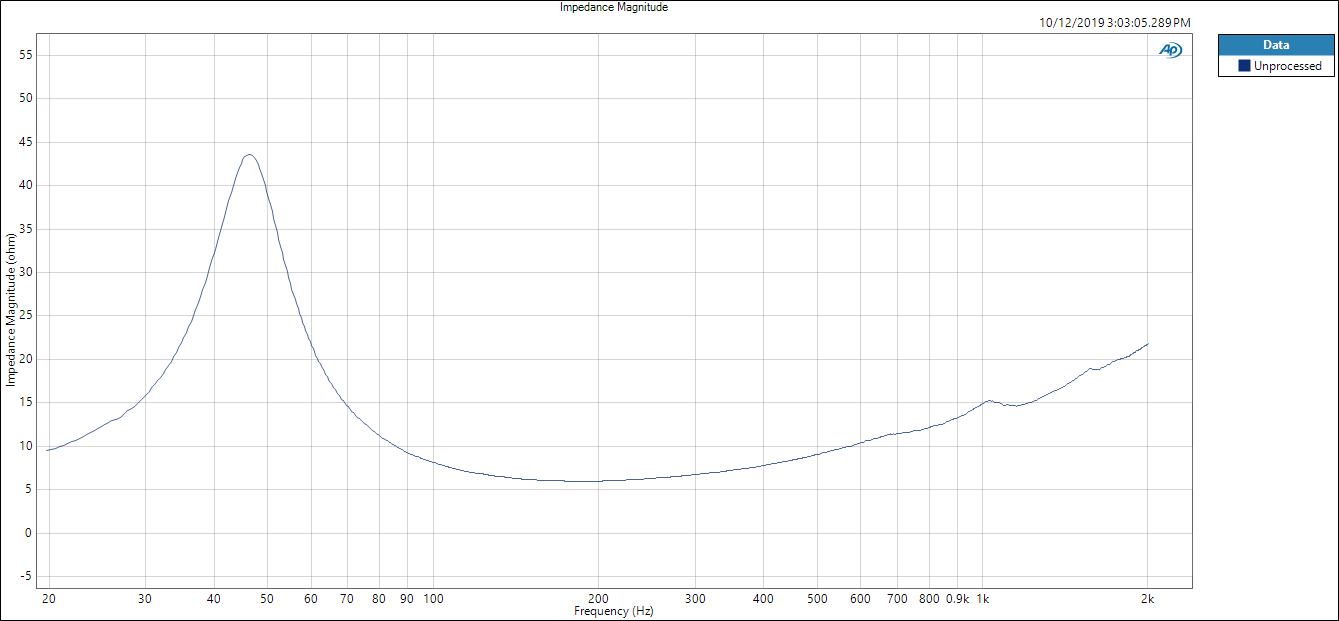Click the 1k tick on frequency axis

click(x=983, y=599)
